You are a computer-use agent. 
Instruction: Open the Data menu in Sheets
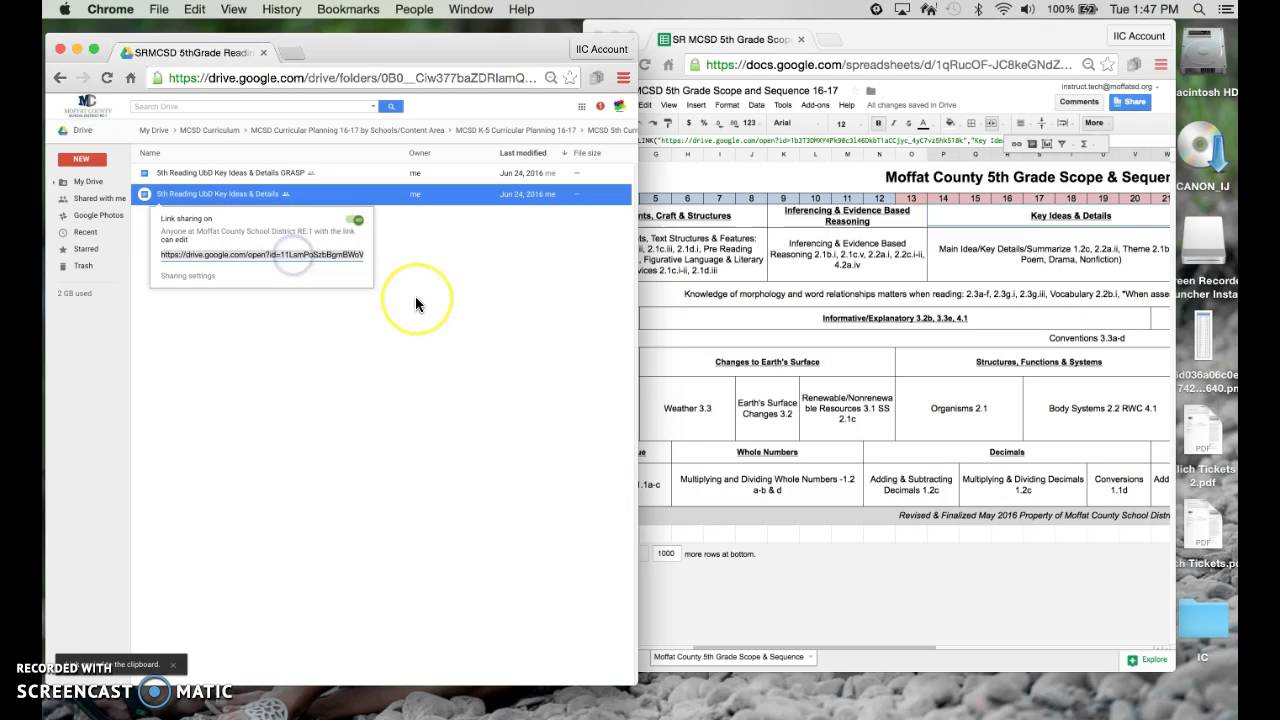756,105
